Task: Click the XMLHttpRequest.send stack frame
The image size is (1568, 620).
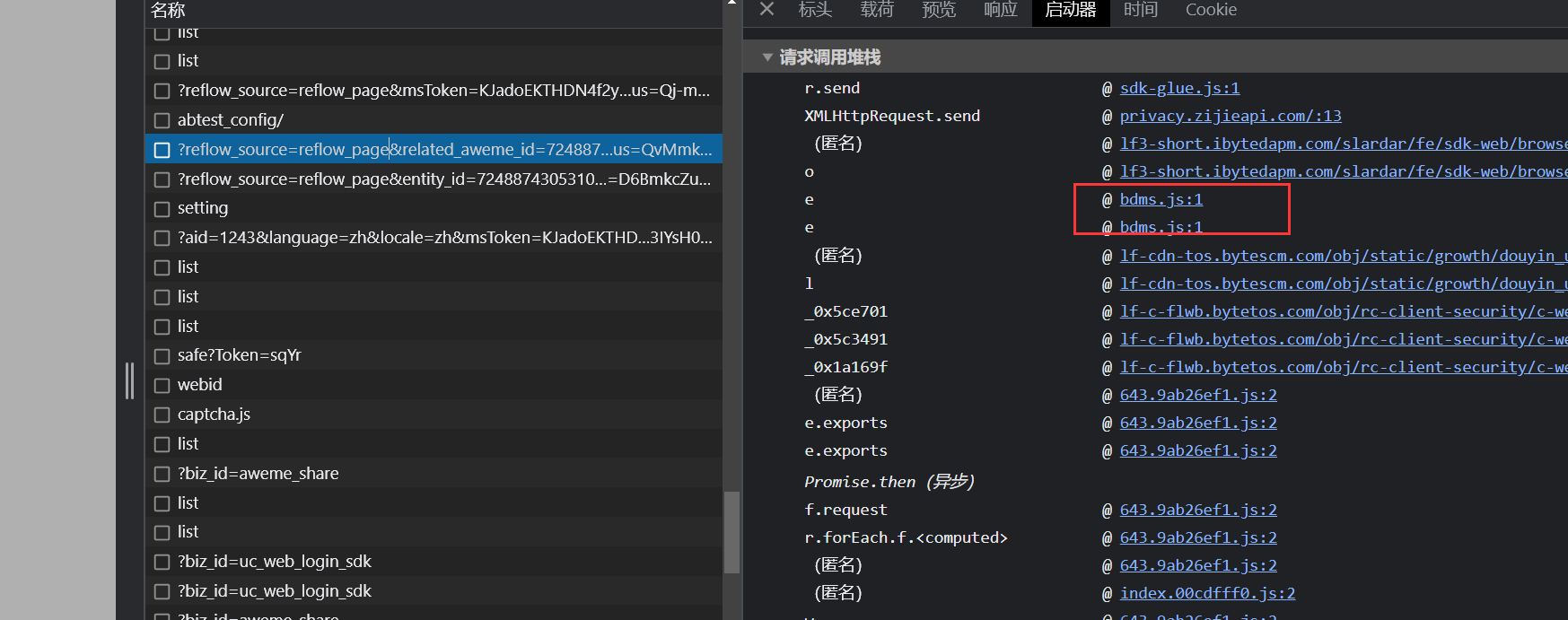Action: click(892, 116)
